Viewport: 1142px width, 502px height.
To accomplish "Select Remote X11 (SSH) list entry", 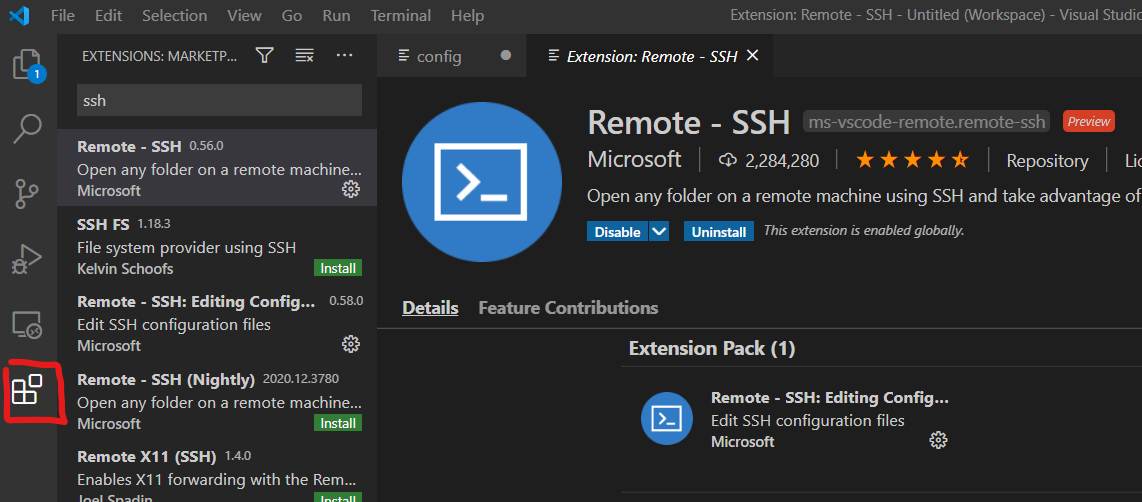I will pyautogui.click(x=217, y=471).
